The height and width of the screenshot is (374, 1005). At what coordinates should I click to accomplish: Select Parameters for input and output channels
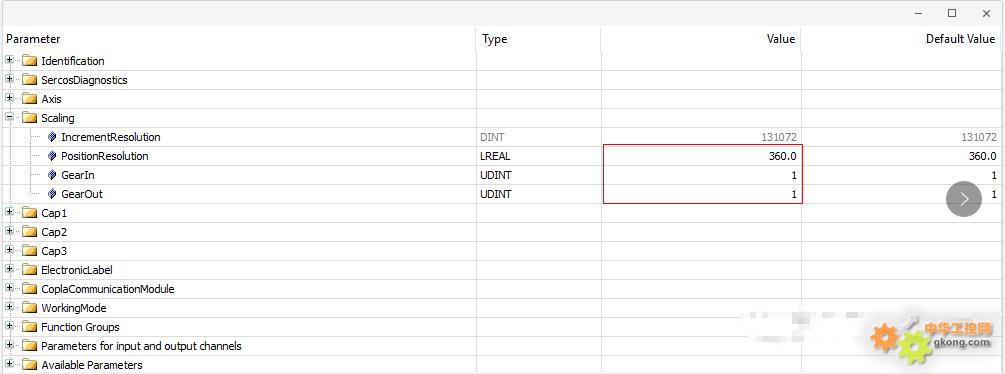tap(141, 346)
